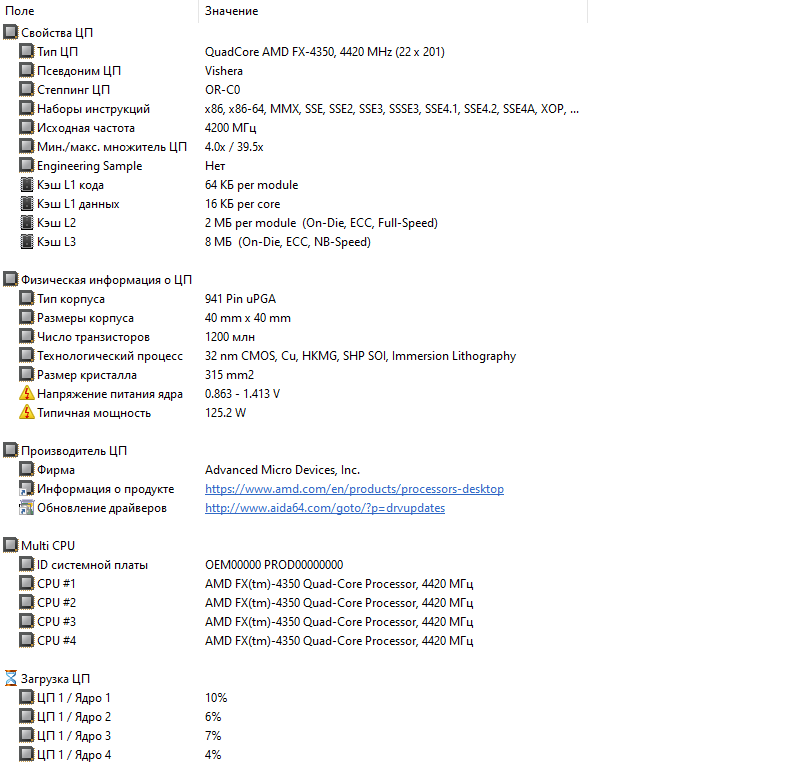This screenshot has height=783, width=786.
Task: Select the ID системной платы label
Action: coord(93,565)
